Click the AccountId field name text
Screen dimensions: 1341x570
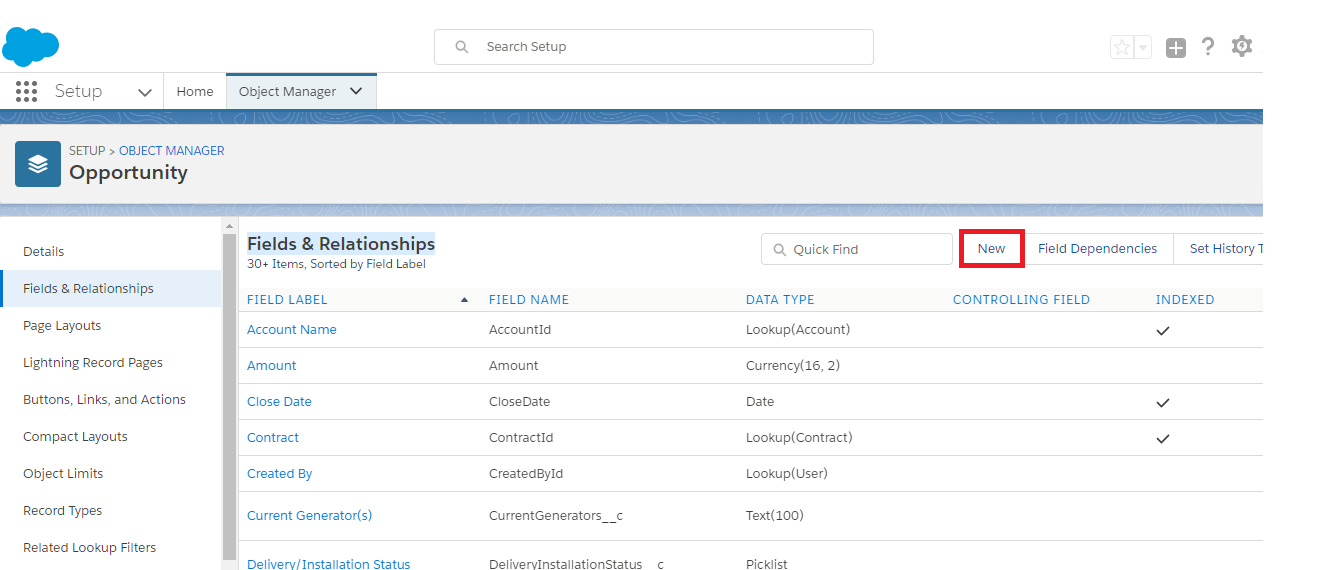(520, 330)
